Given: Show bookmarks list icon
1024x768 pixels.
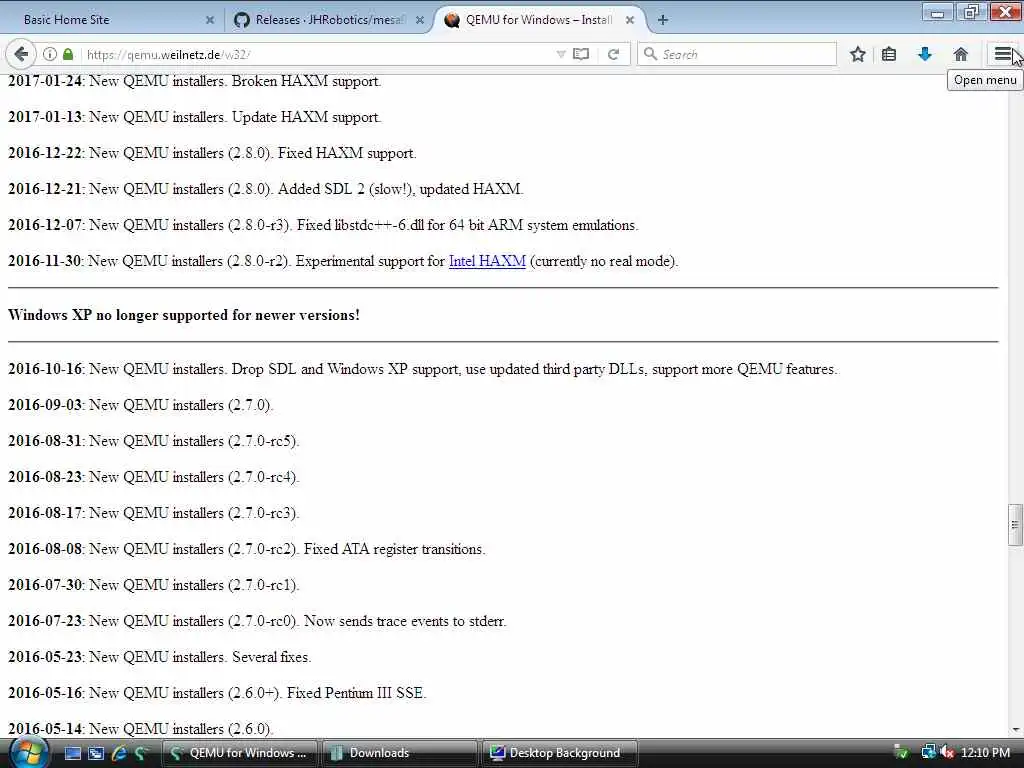Looking at the screenshot, I should point(889,54).
